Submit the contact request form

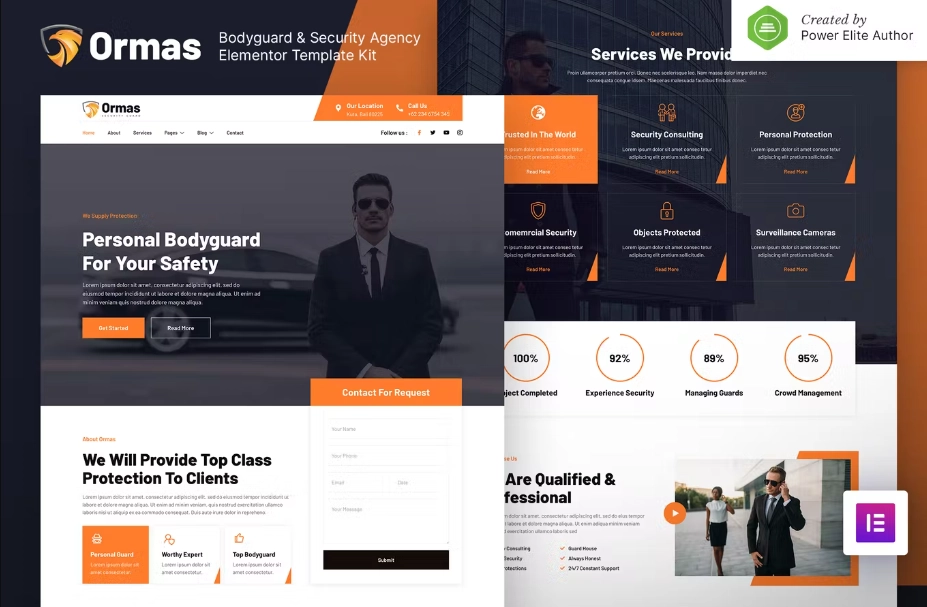386,560
